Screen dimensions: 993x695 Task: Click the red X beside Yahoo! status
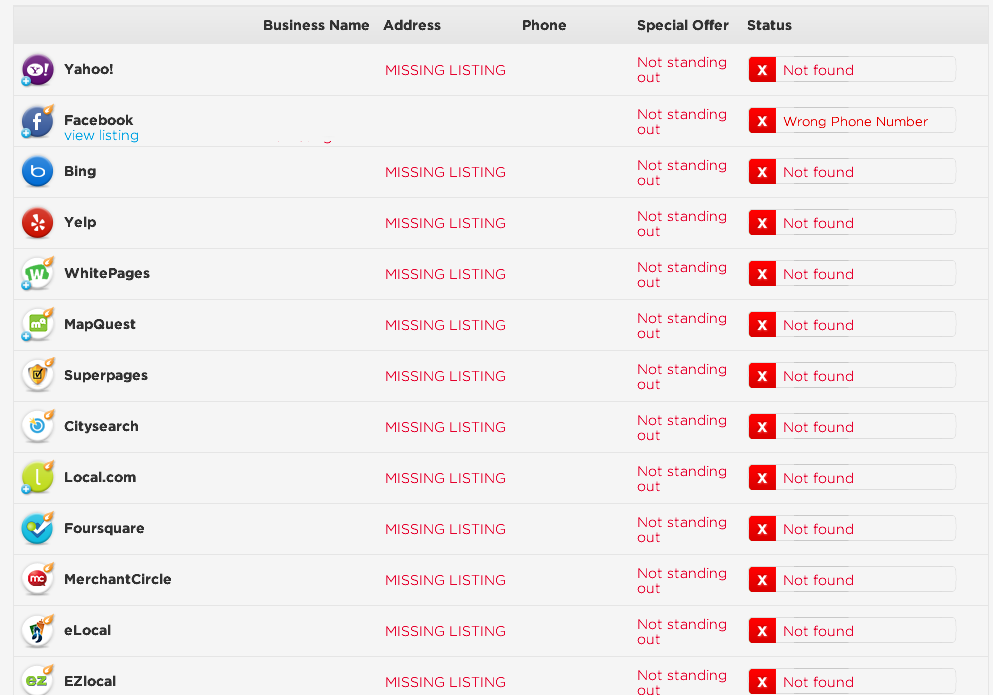[762, 70]
